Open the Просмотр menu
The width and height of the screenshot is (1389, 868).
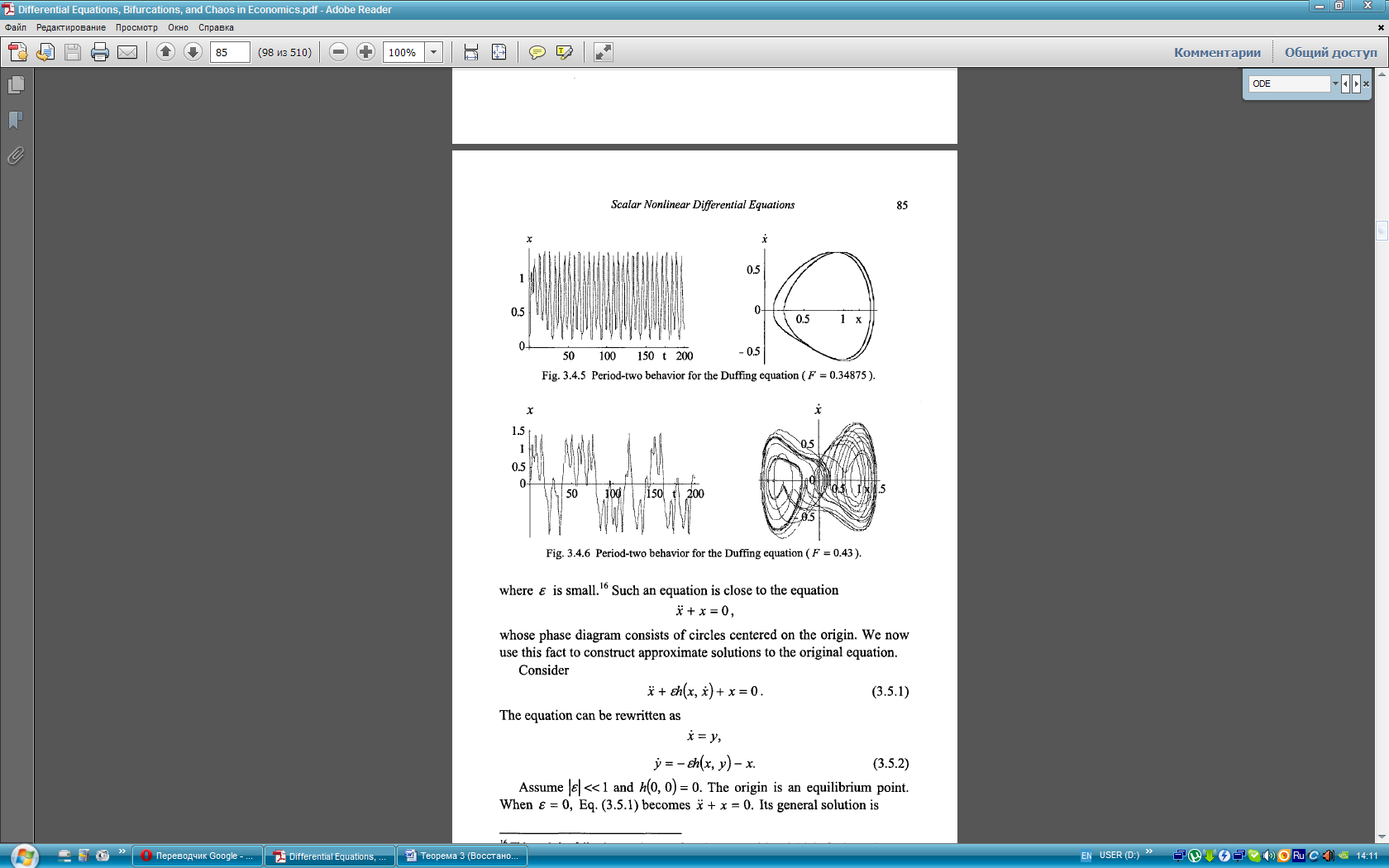[136, 27]
